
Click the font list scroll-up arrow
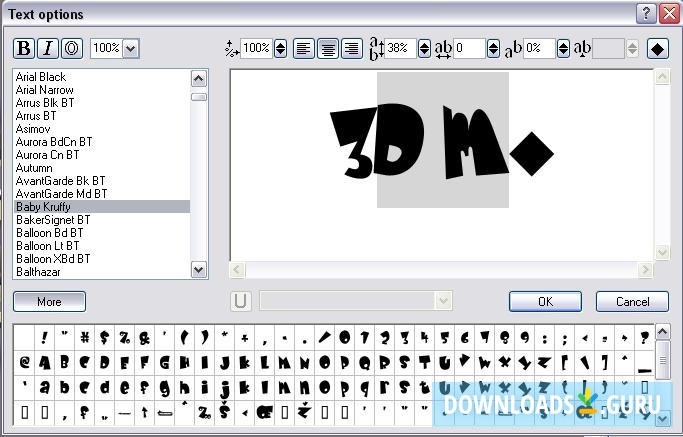(x=199, y=79)
